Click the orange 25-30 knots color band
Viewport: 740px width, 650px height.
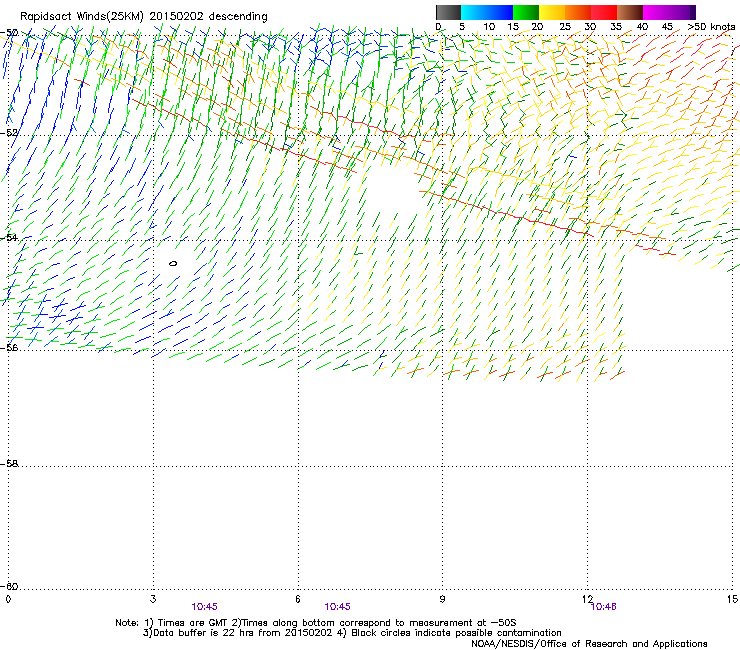click(578, 12)
